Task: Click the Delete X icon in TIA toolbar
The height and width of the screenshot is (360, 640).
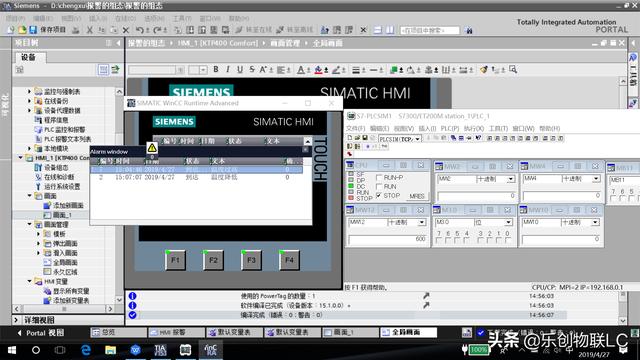Action: tap(126, 30)
